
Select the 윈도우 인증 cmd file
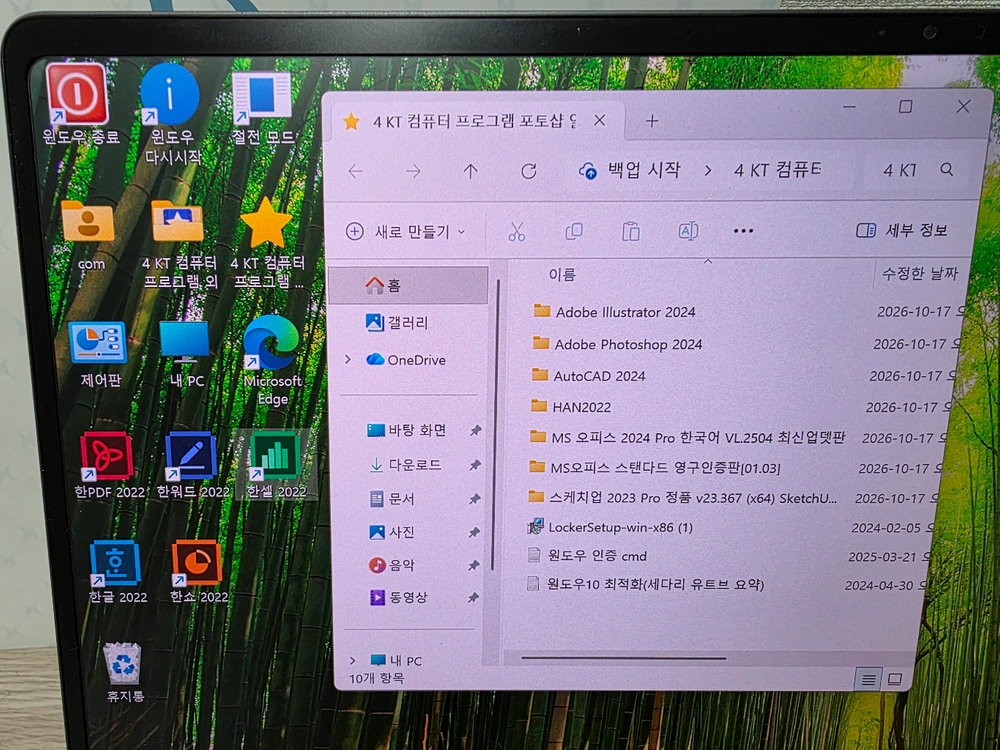coord(587,555)
